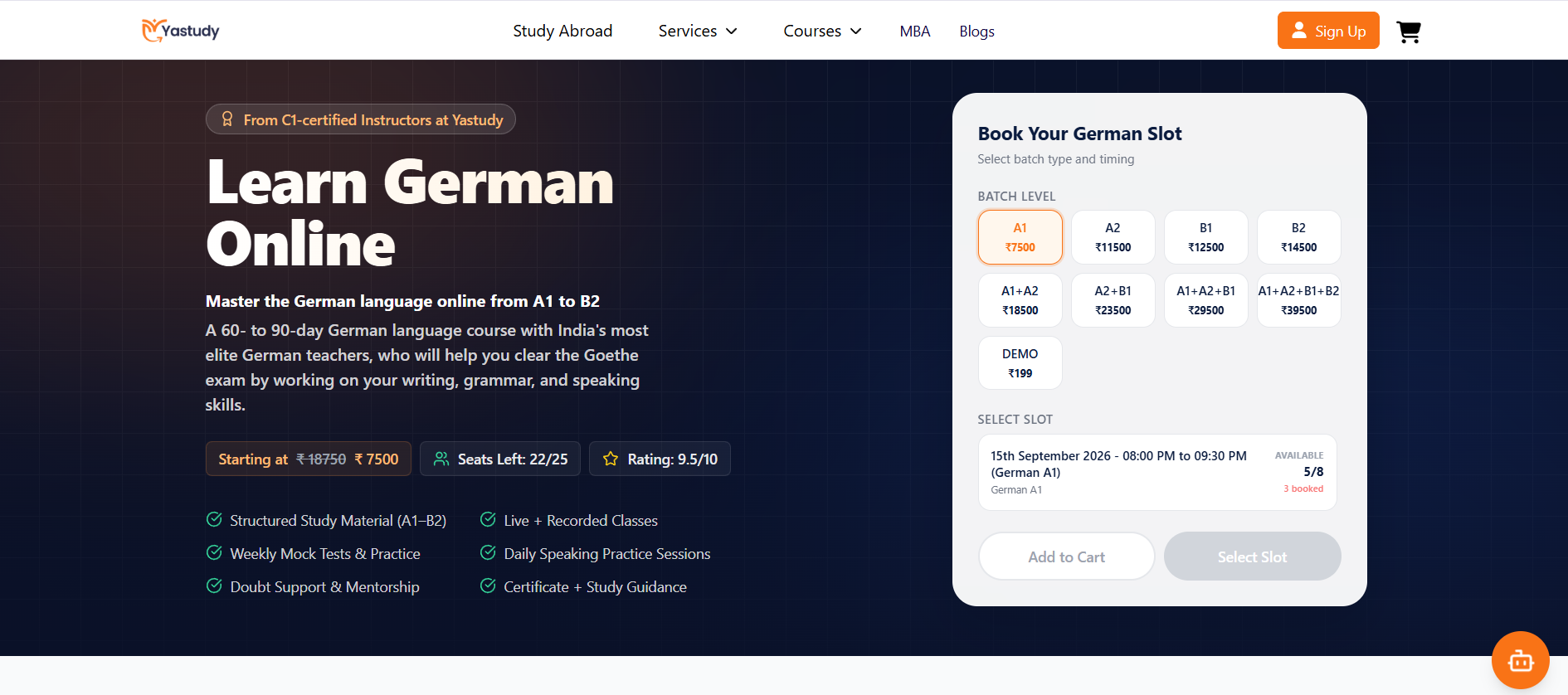Click the Rating: 9.5/10 text

tap(673, 459)
